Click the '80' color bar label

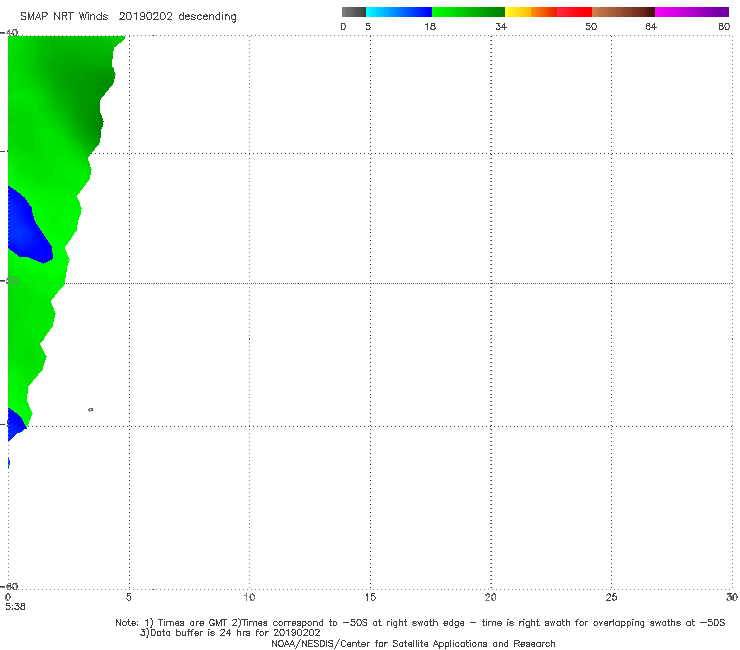pyautogui.click(x=724, y=27)
